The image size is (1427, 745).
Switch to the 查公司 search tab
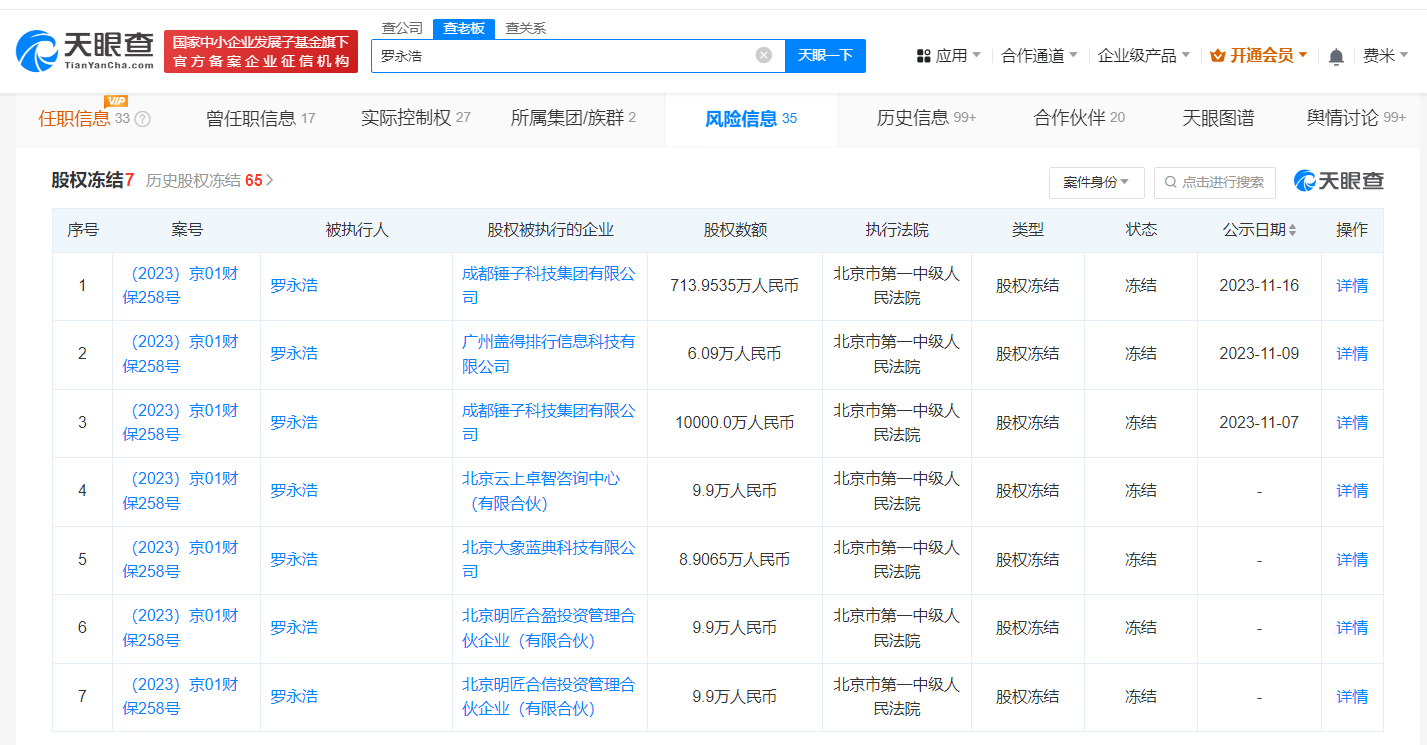[402, 28]
